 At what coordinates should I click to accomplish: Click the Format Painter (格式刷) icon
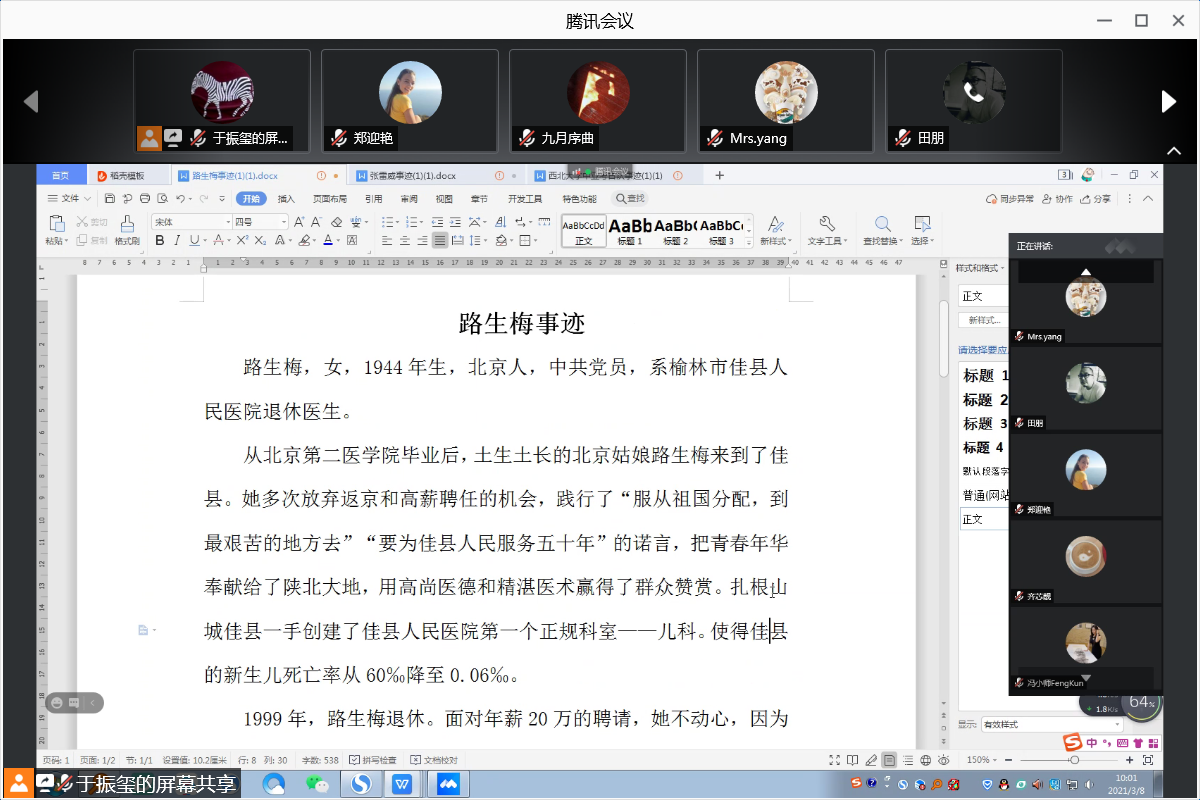coord(127,224)
